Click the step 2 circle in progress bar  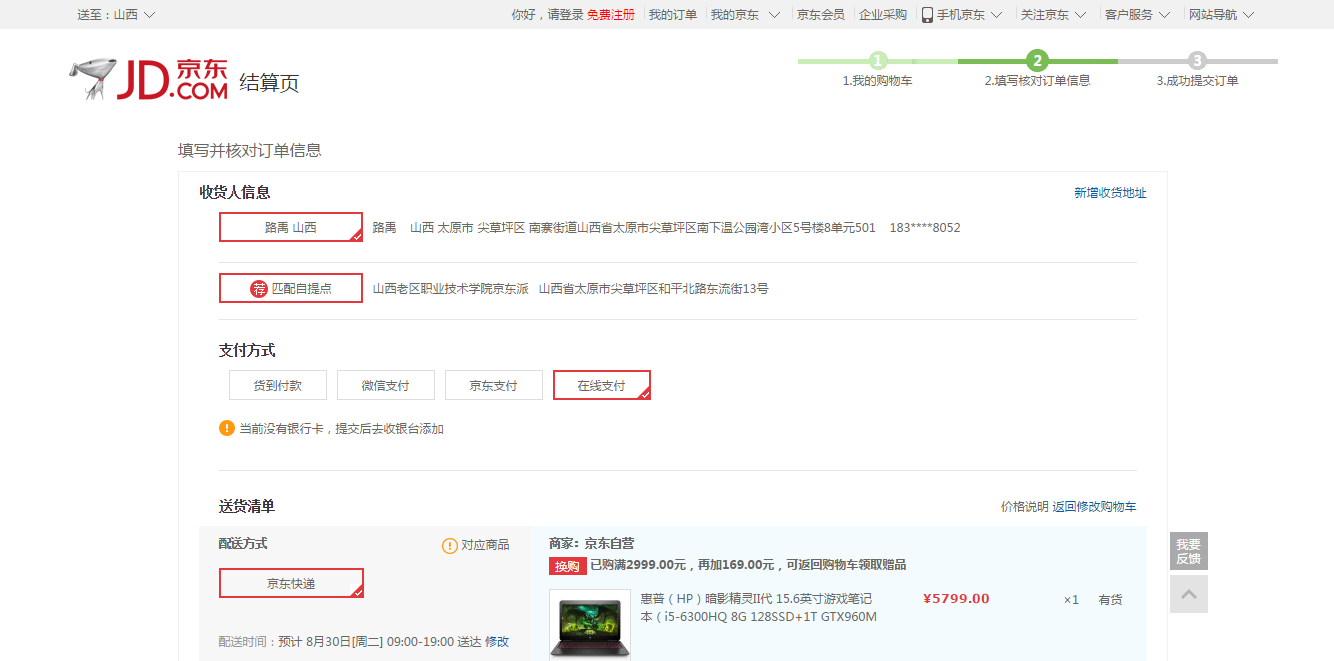click(x=1037, y=61)
